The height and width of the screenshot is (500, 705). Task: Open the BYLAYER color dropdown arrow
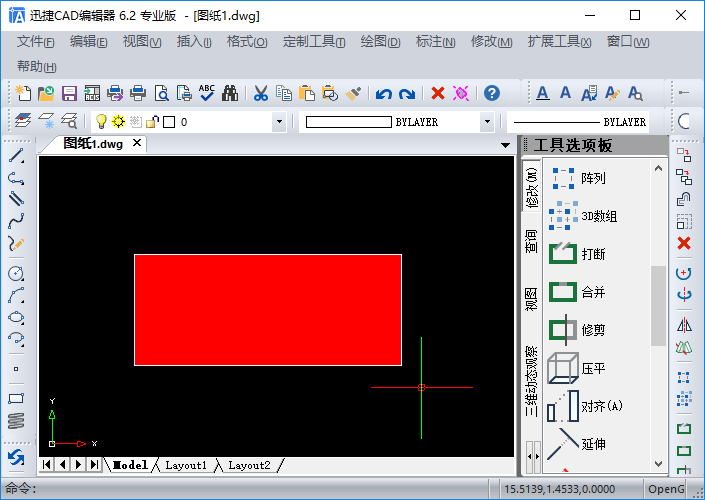coord(487,122)
